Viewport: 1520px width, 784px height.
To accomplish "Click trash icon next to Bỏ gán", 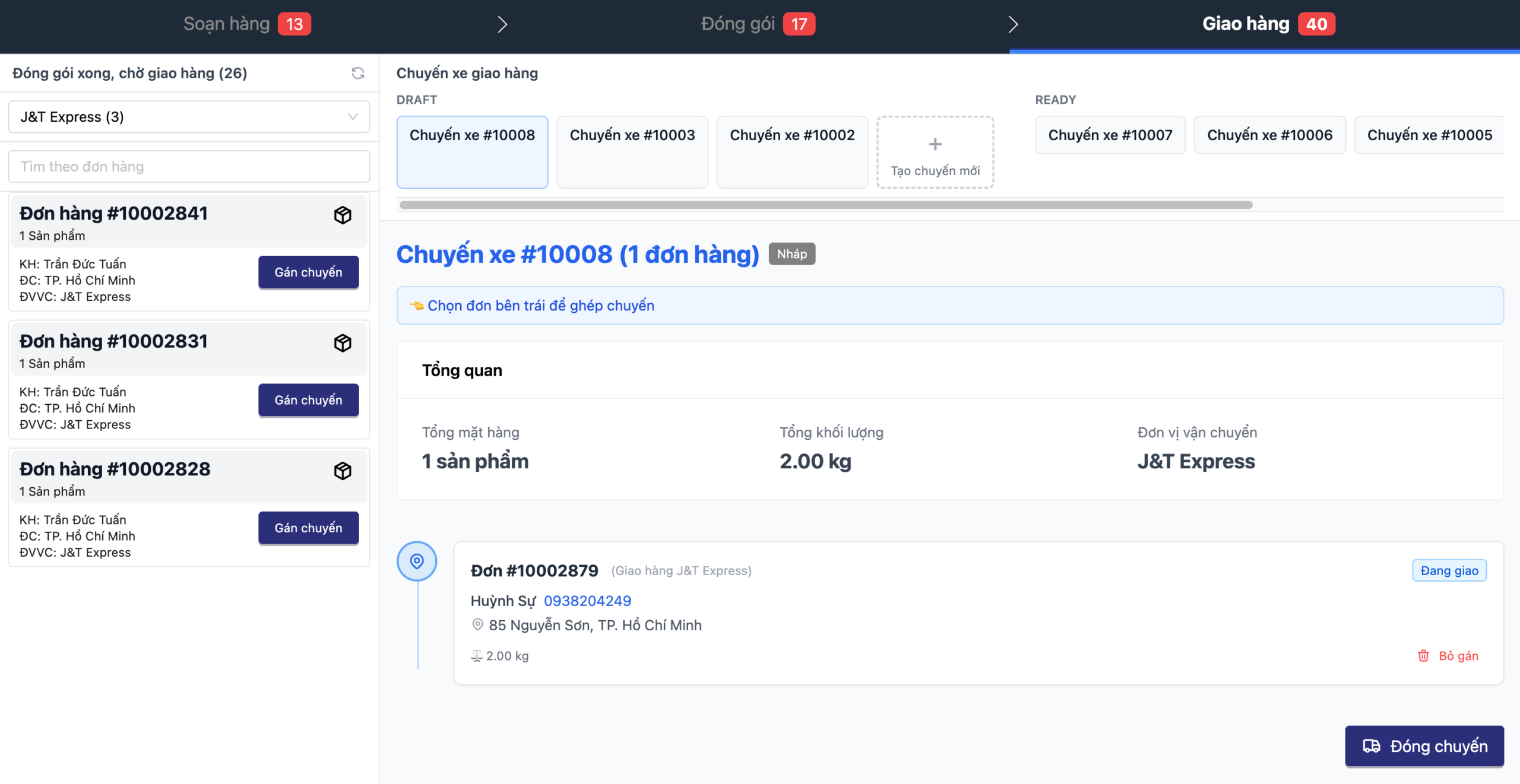I will [x=1423, y=656].
